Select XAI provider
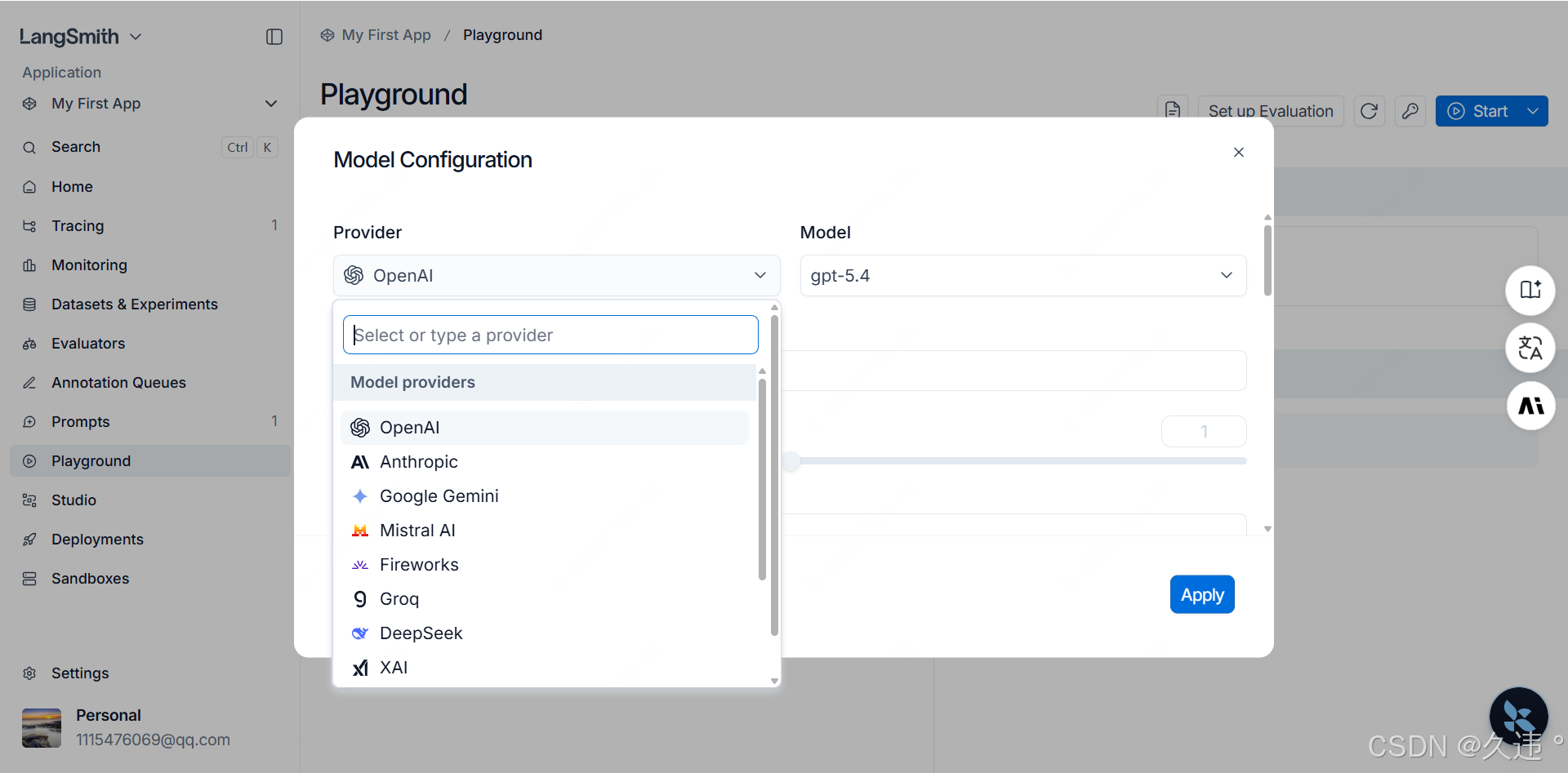The height and width of the screenshot is (773, 1568). pyautogui.click(x=545, y=668)
